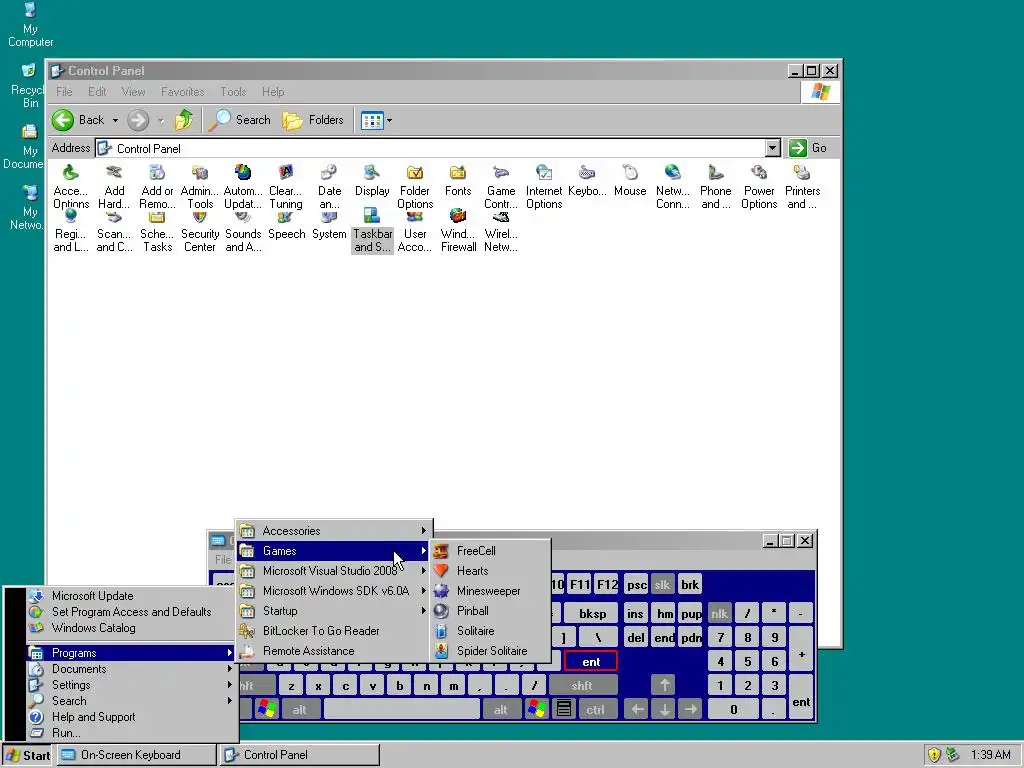The height and width of the screenshot is (768, 1024).
Task: Open Automatic Updates icon
Action: pos(243,186)
